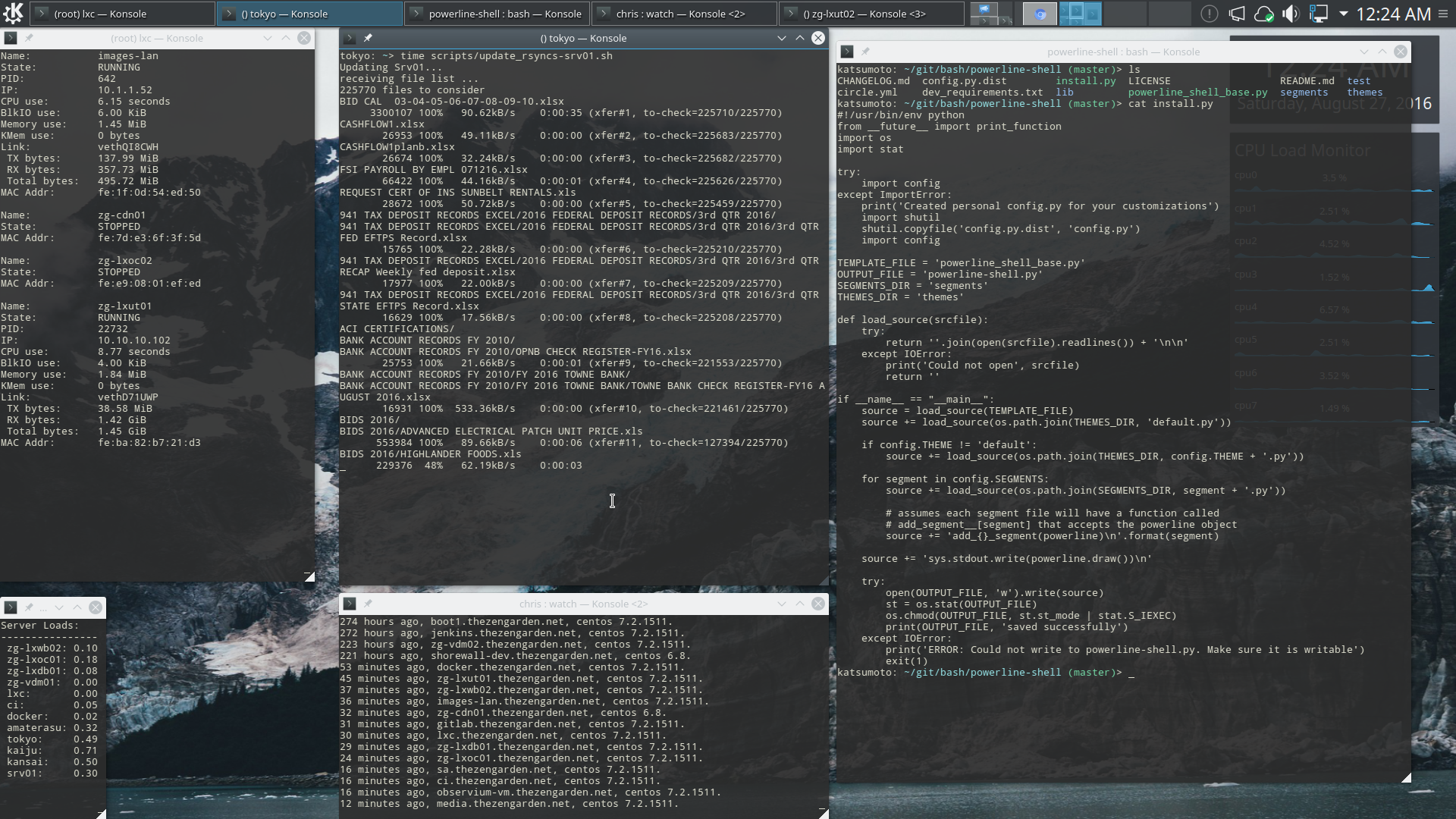This screenshot has width=1456, height=819.
Task: Minimize the lxc Konsole window
Action: (x=268, y=38)
